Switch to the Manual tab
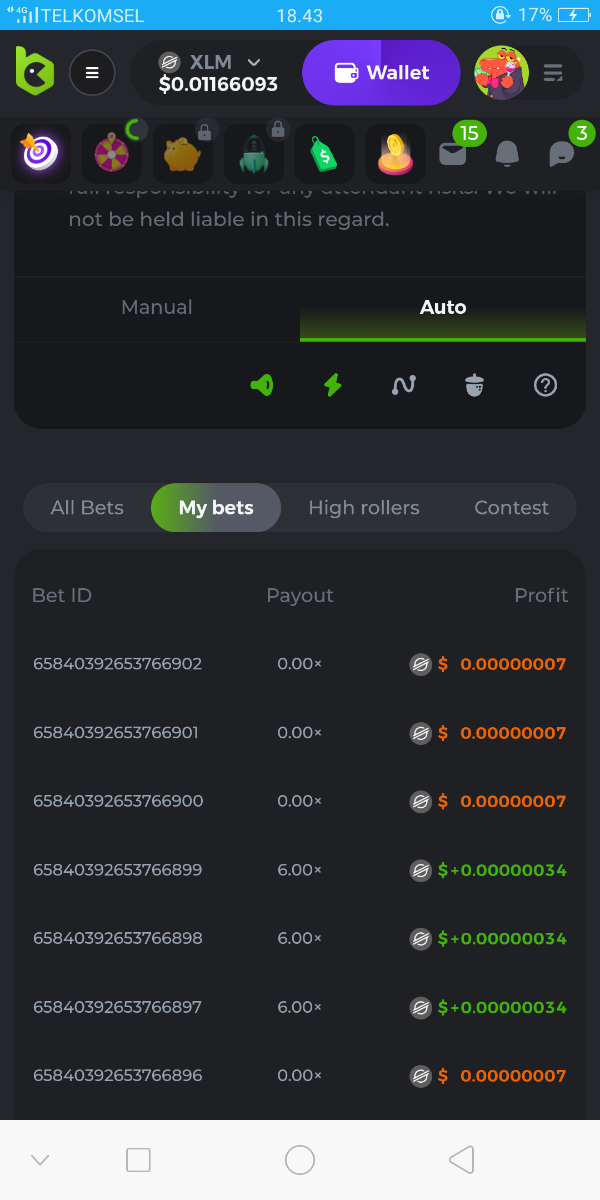 (157, 308)
